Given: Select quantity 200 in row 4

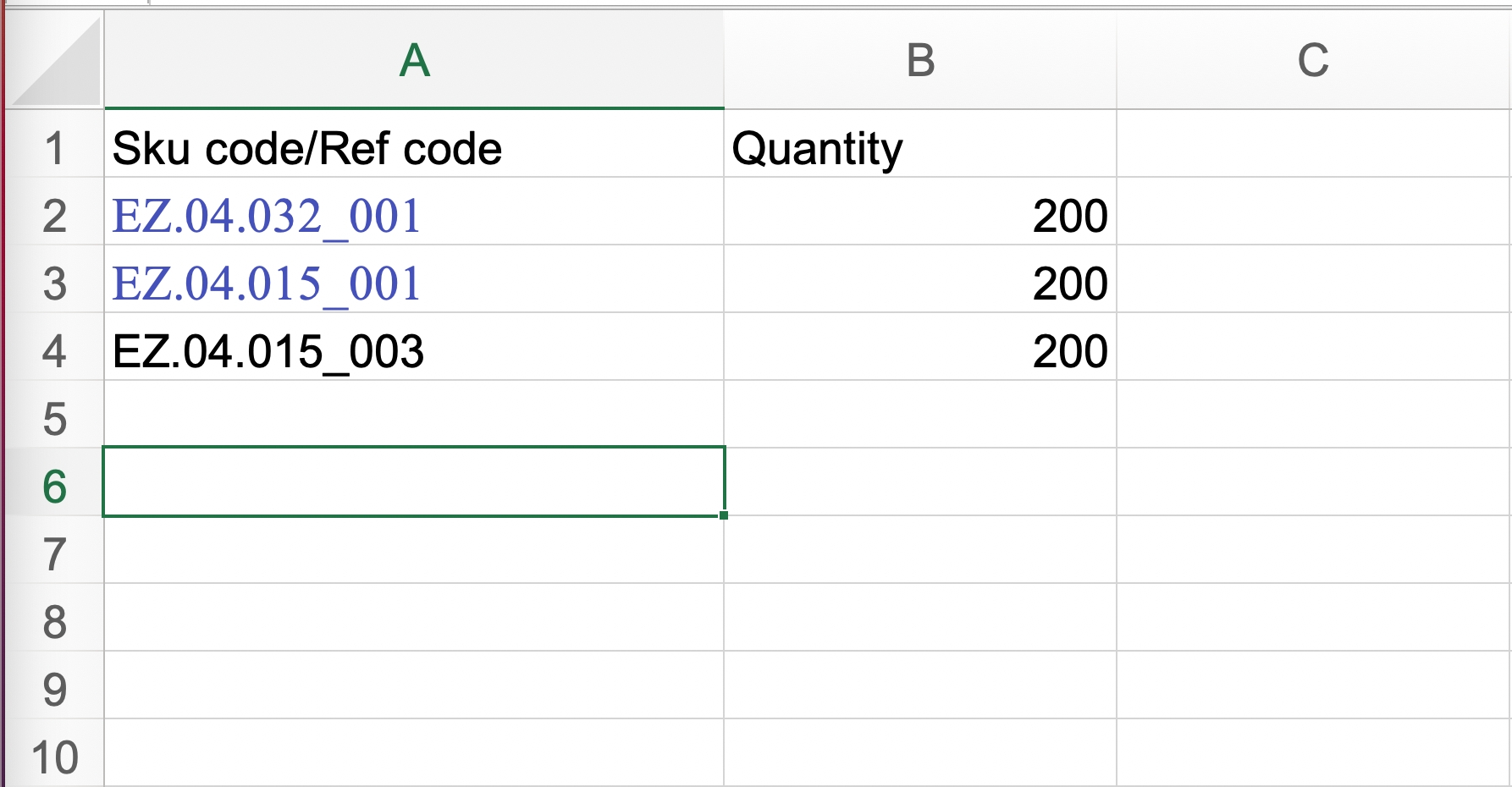Looking at the screenshot, I should [x=1069, y=352].
